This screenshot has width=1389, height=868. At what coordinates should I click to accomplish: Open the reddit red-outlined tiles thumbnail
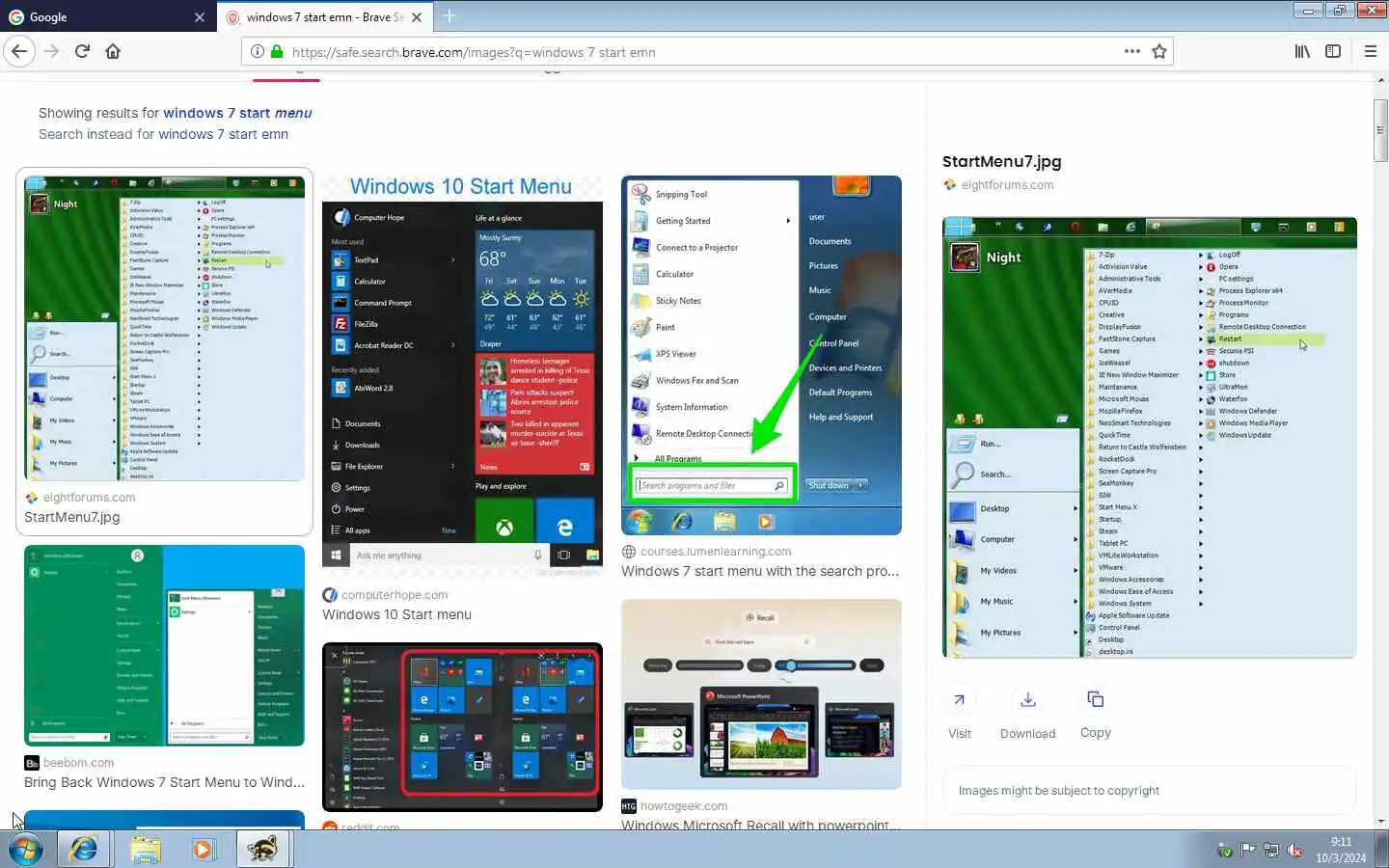coord(462,727)
